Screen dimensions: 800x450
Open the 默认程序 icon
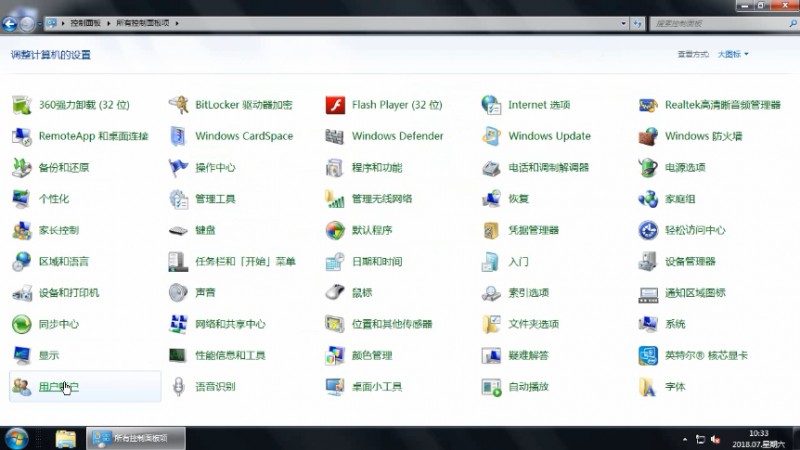pos(335,230)
